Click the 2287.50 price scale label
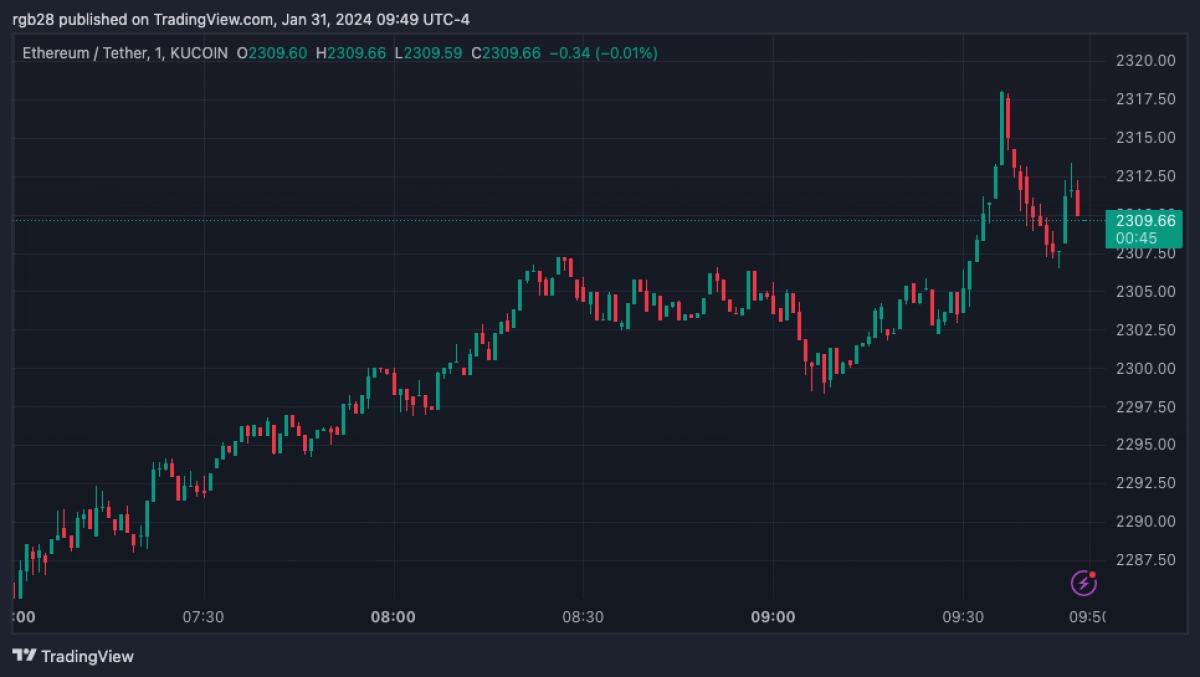 click(1144, 560)
